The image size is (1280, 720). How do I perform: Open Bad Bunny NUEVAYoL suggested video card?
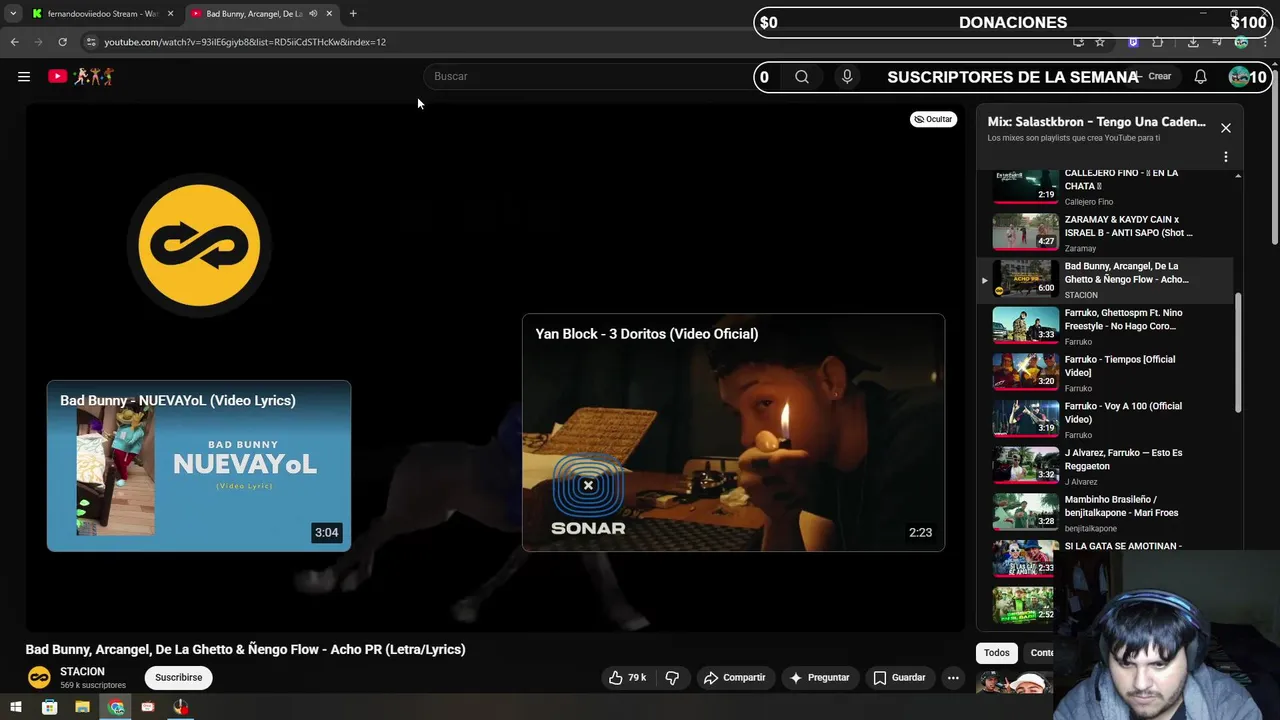[199, 466]
